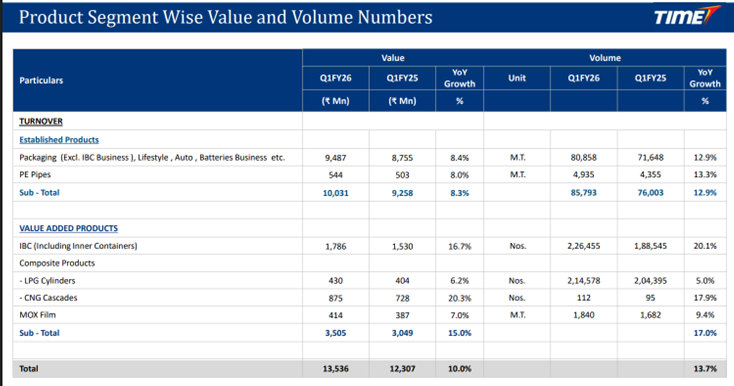Click Total value 13,536 cell
The image size is (734, 386).
coord(336,369)
